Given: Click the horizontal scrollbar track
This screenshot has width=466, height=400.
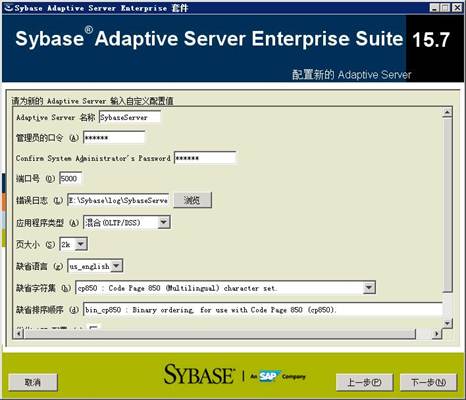Looking at the screenshot, I should tap(220, 333).
